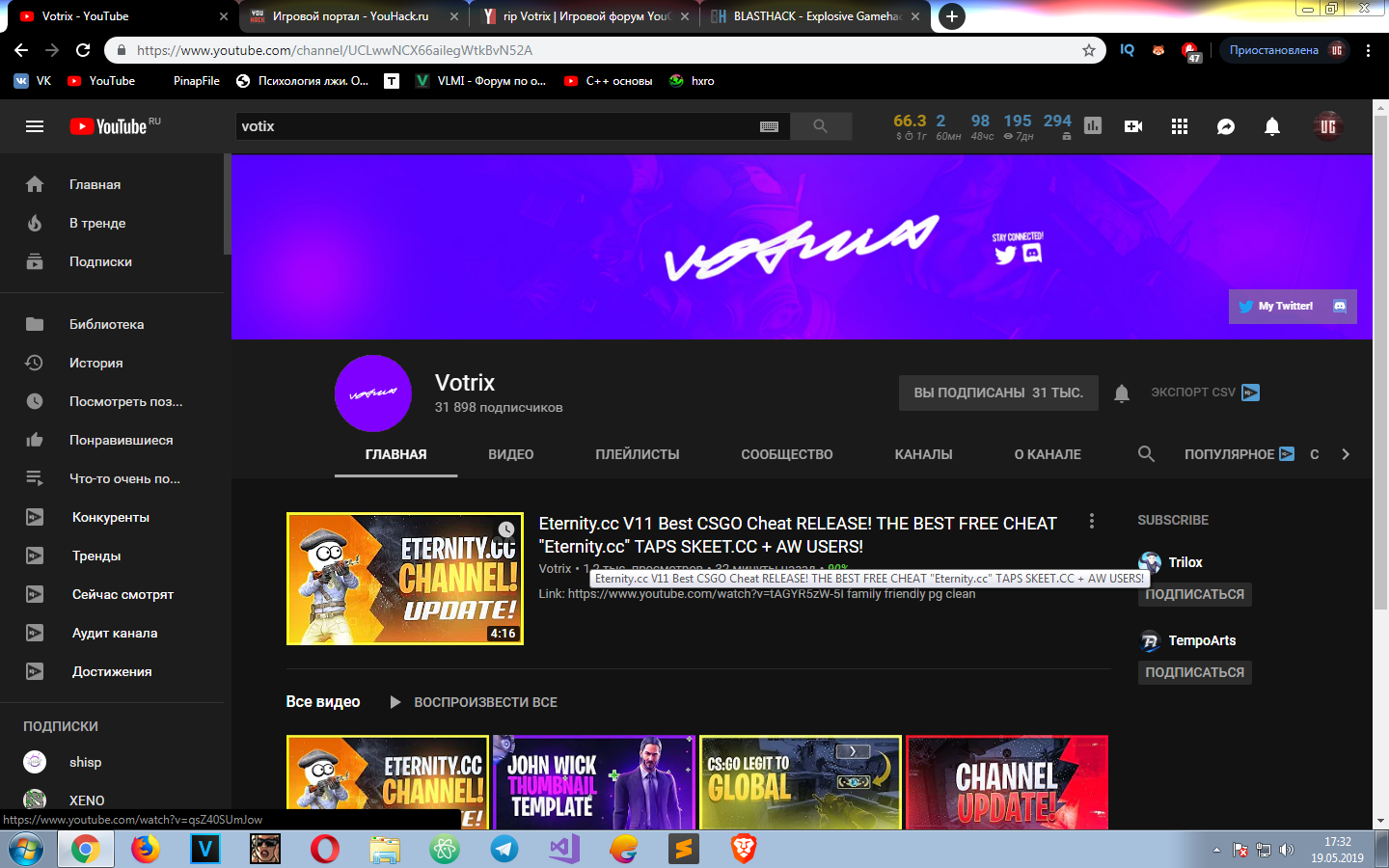Switch to the ВИДЕО tab
This screenshot has height=868, width=1389.
511,454
